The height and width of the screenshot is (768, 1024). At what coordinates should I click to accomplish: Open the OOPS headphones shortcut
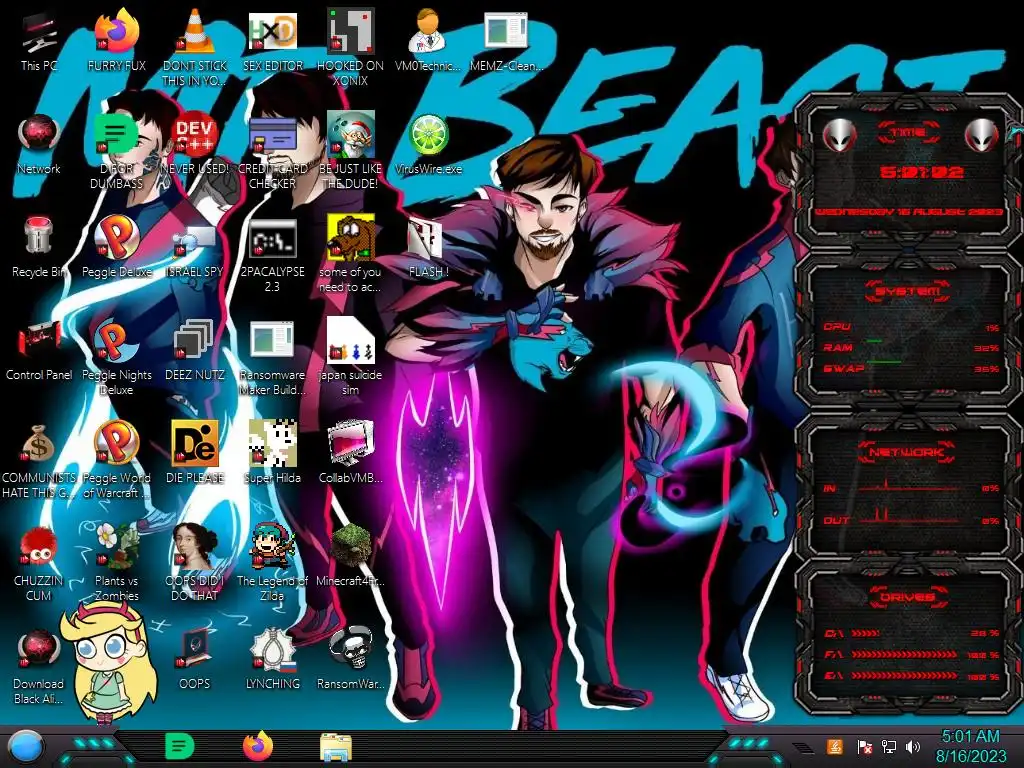195,658
